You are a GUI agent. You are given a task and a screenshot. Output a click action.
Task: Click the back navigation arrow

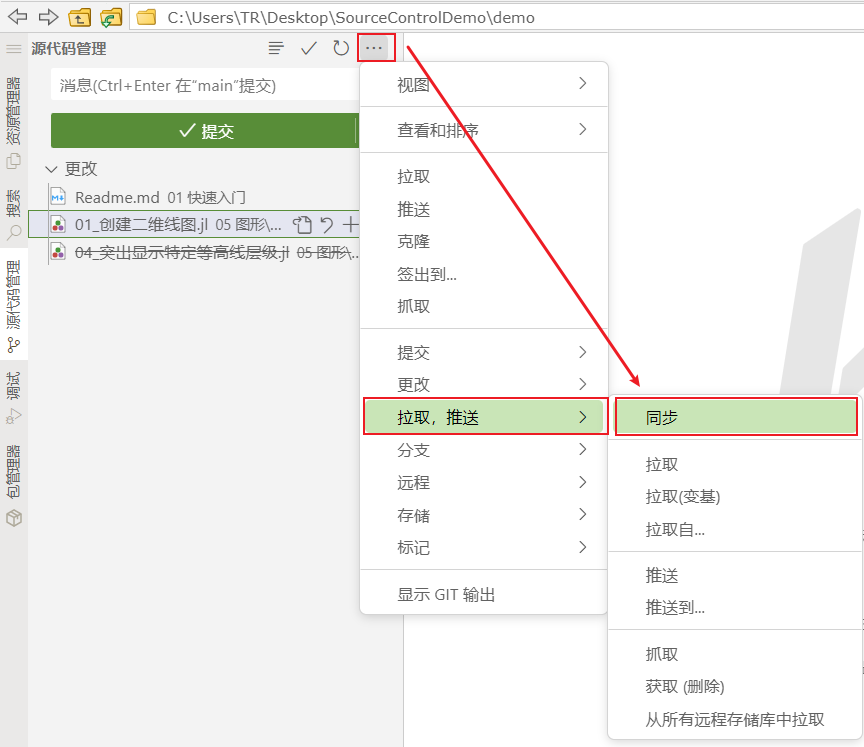[x=18, y=17]
